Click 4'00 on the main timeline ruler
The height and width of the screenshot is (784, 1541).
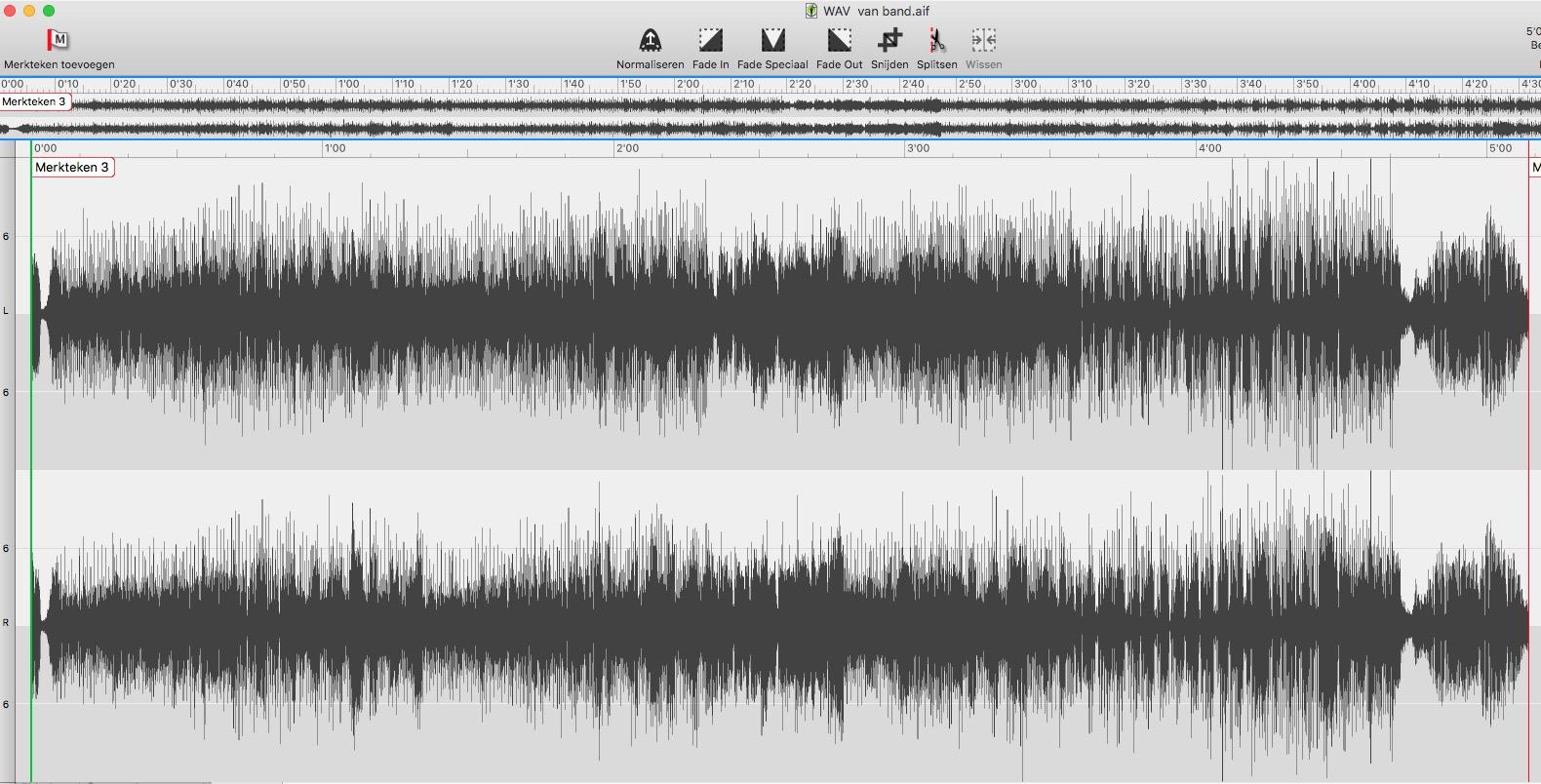pos(1209,148)
